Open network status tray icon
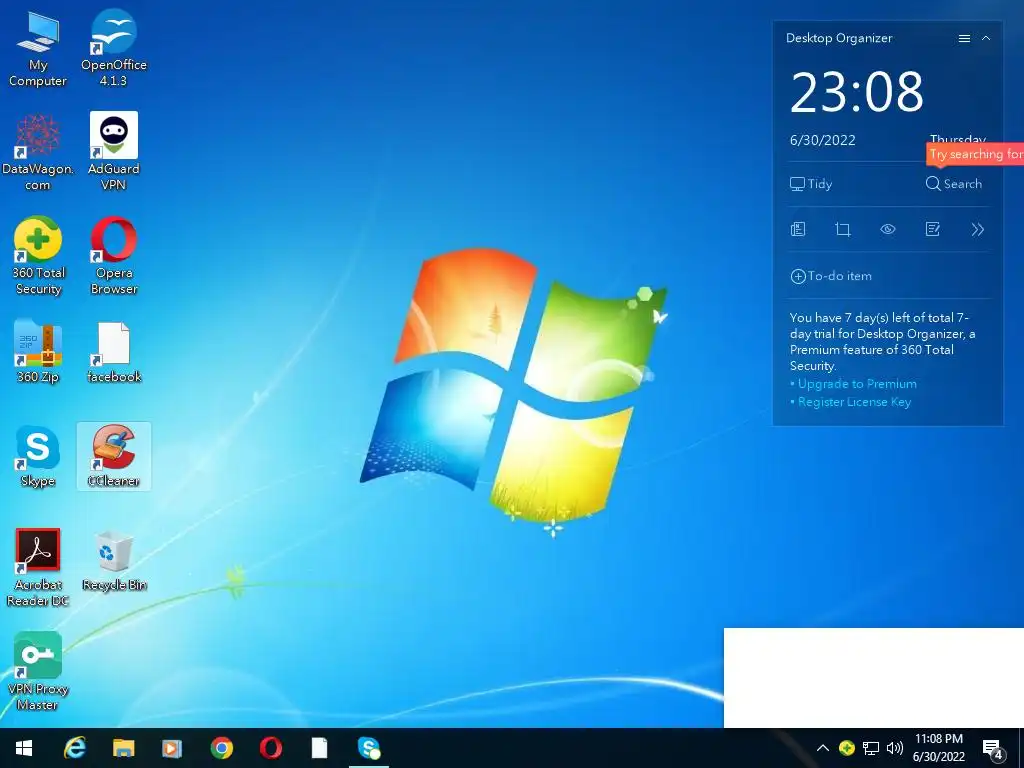This screenshot has width=1024, height=768. point(871,748)
